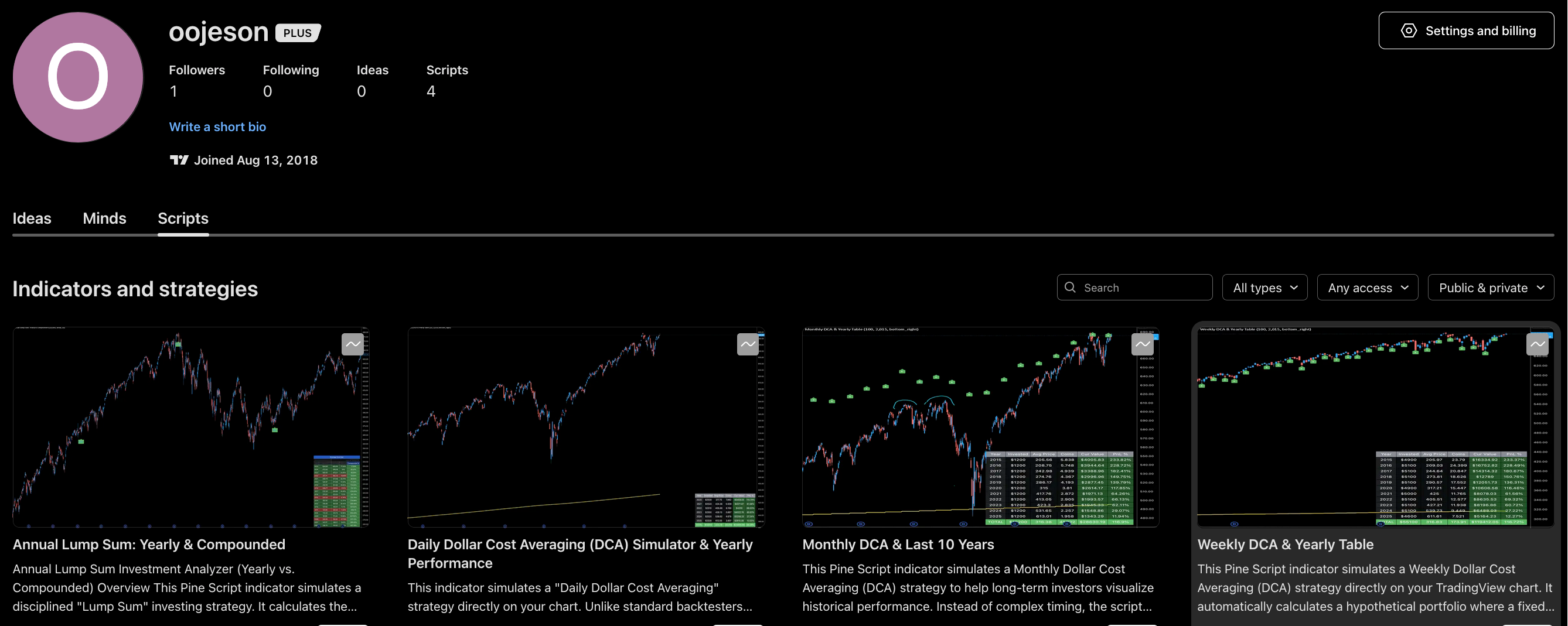Click the oojeson username heading

[x=219, y=32]
